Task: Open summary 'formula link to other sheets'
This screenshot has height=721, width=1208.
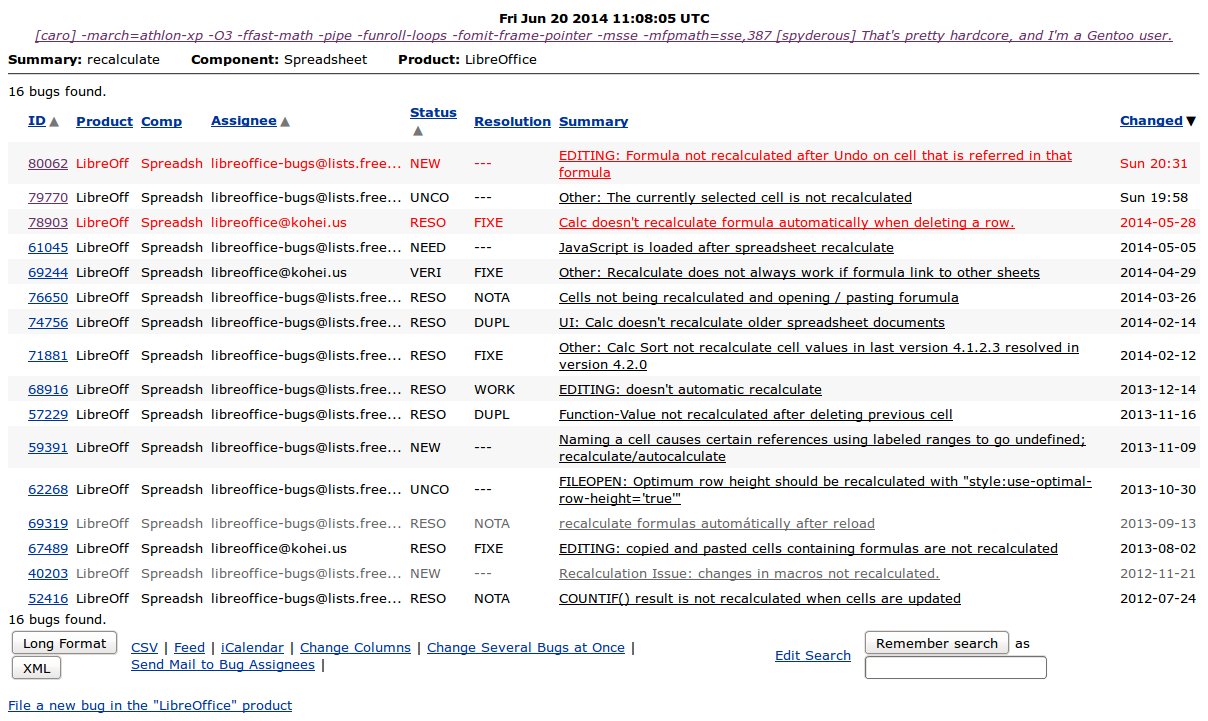Action: (799, 272)
